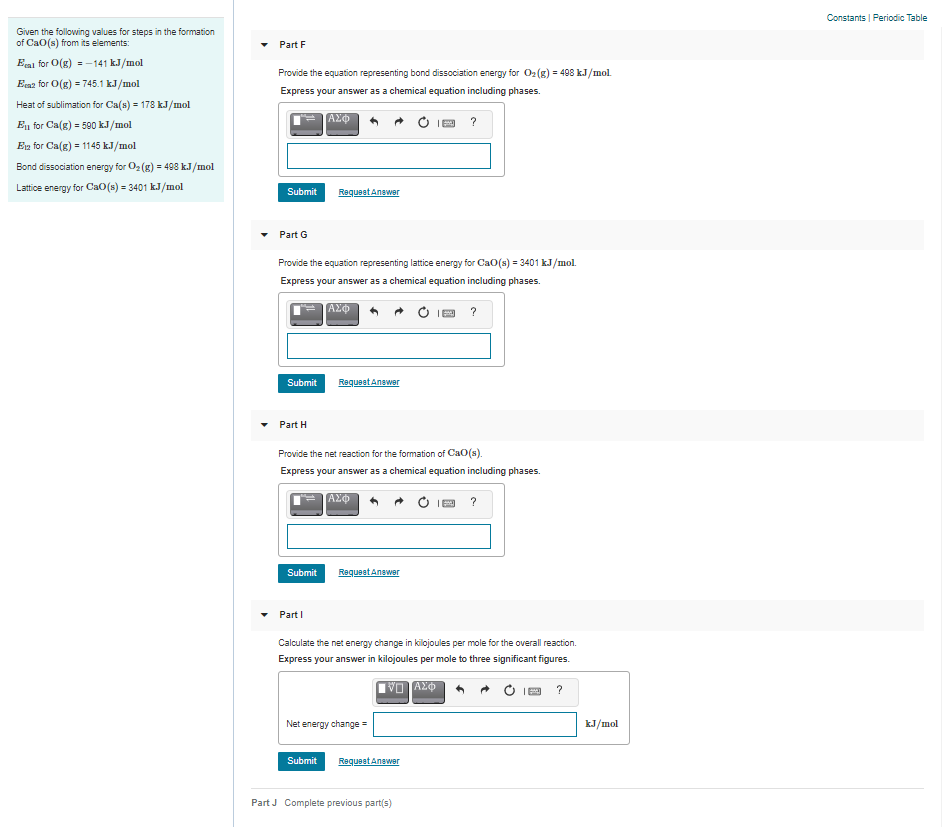Redo edit in Part H answer
This screenshot has width=942, height=827.
point(399,502)
